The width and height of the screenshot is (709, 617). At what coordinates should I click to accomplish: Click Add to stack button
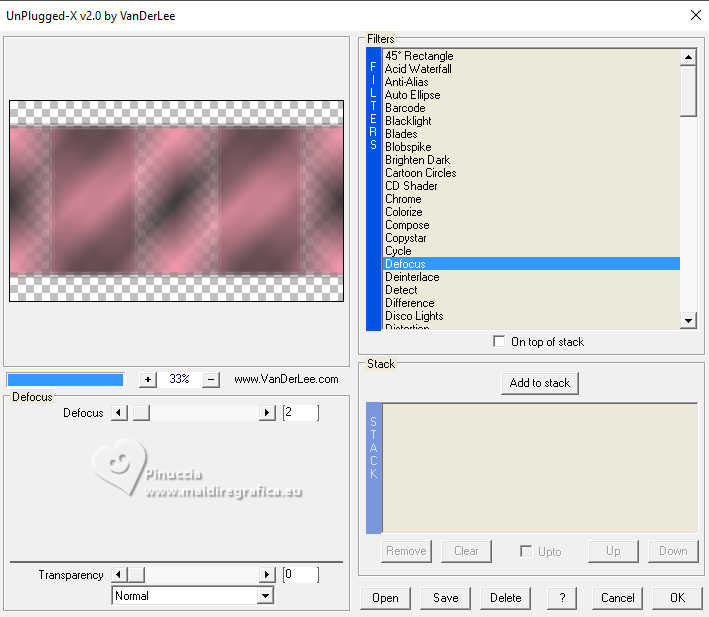[539, 383]
